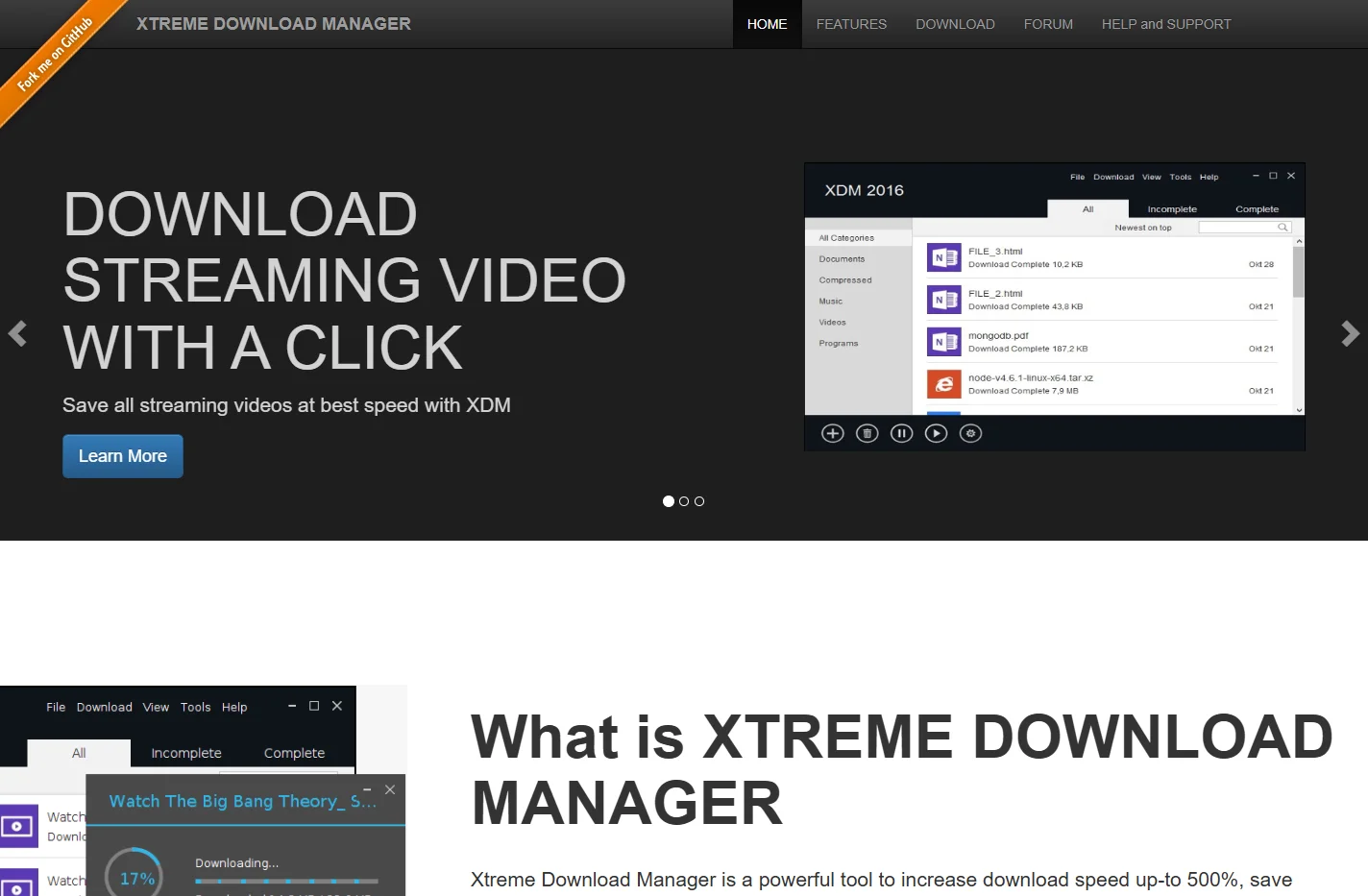Advance carousel with right arrow
This screenshot has width=1368, height=896.
click(1350, 333)
